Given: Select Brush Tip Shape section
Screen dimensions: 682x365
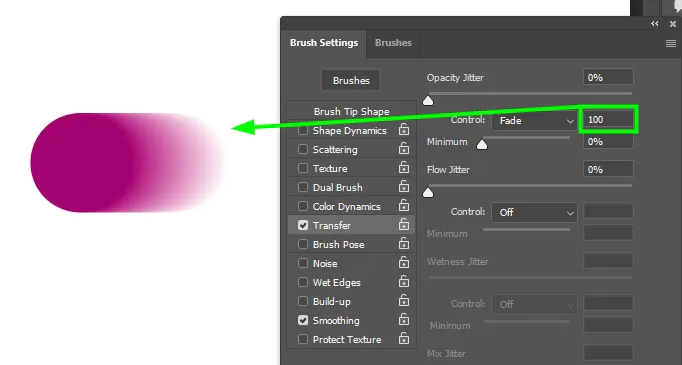Looking at the screenshot, I should (351, 111).
